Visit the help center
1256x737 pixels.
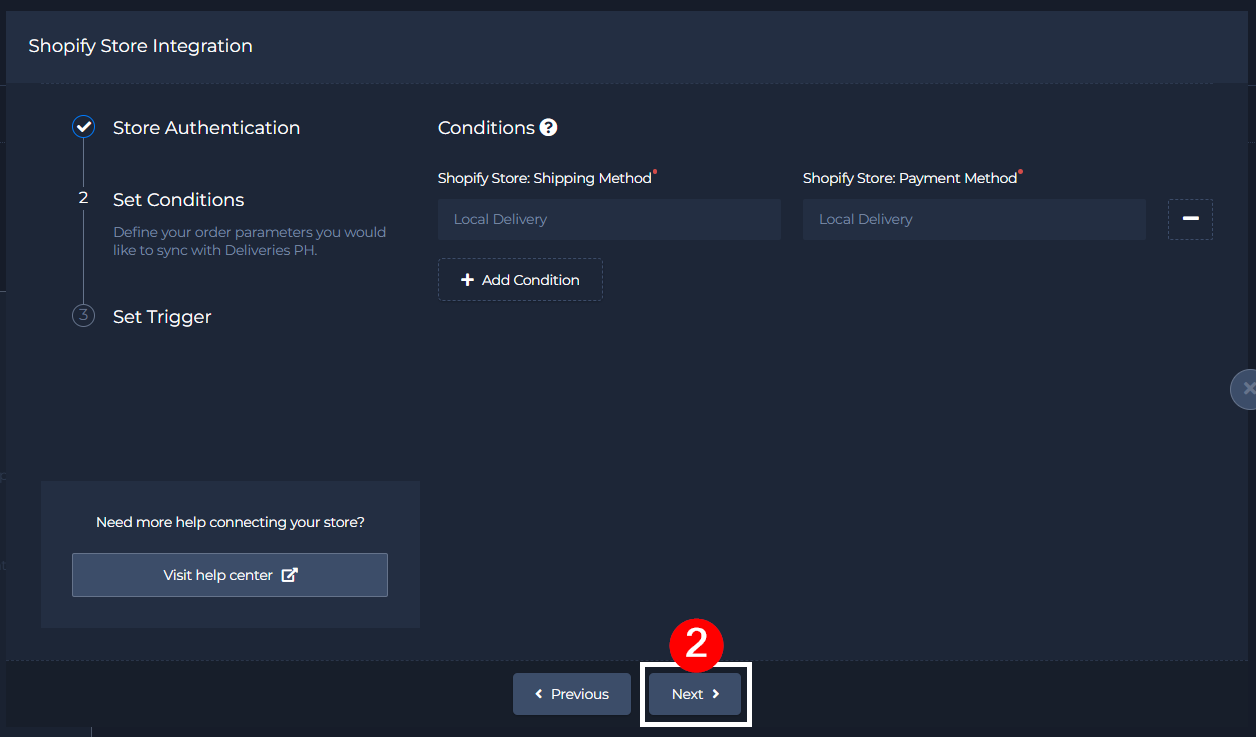pyautogui.click(x=230, y=575)
